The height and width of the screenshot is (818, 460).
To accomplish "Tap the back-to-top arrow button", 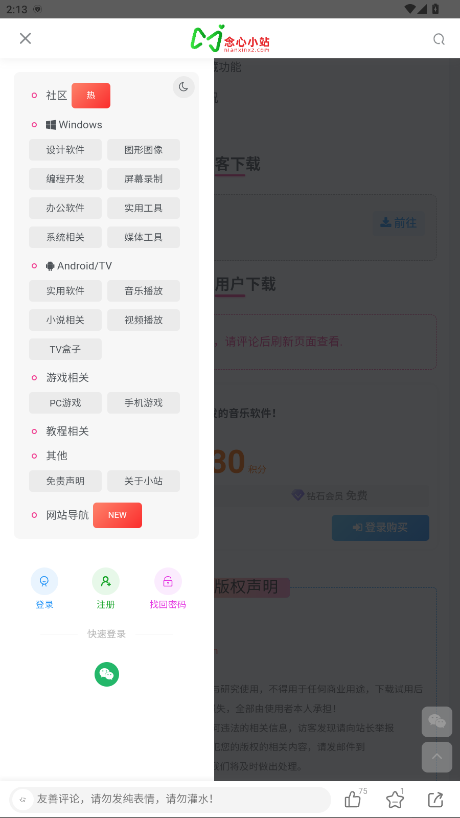I will click(437, 757).
